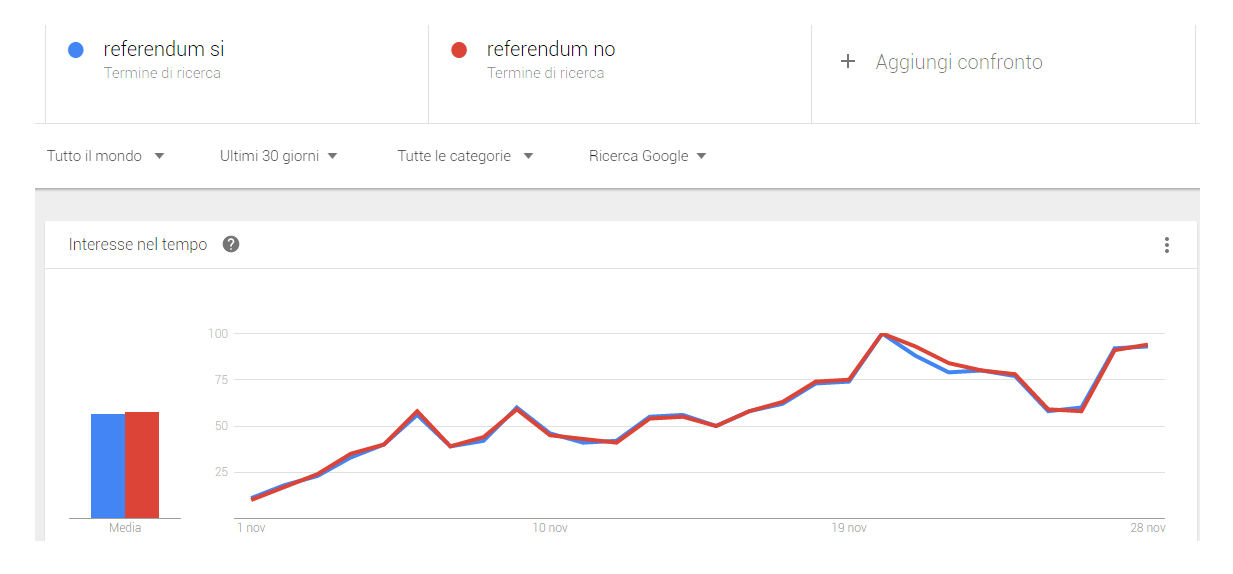
Task: Open the three-dot chart options menu
Action: [1166, 245]
